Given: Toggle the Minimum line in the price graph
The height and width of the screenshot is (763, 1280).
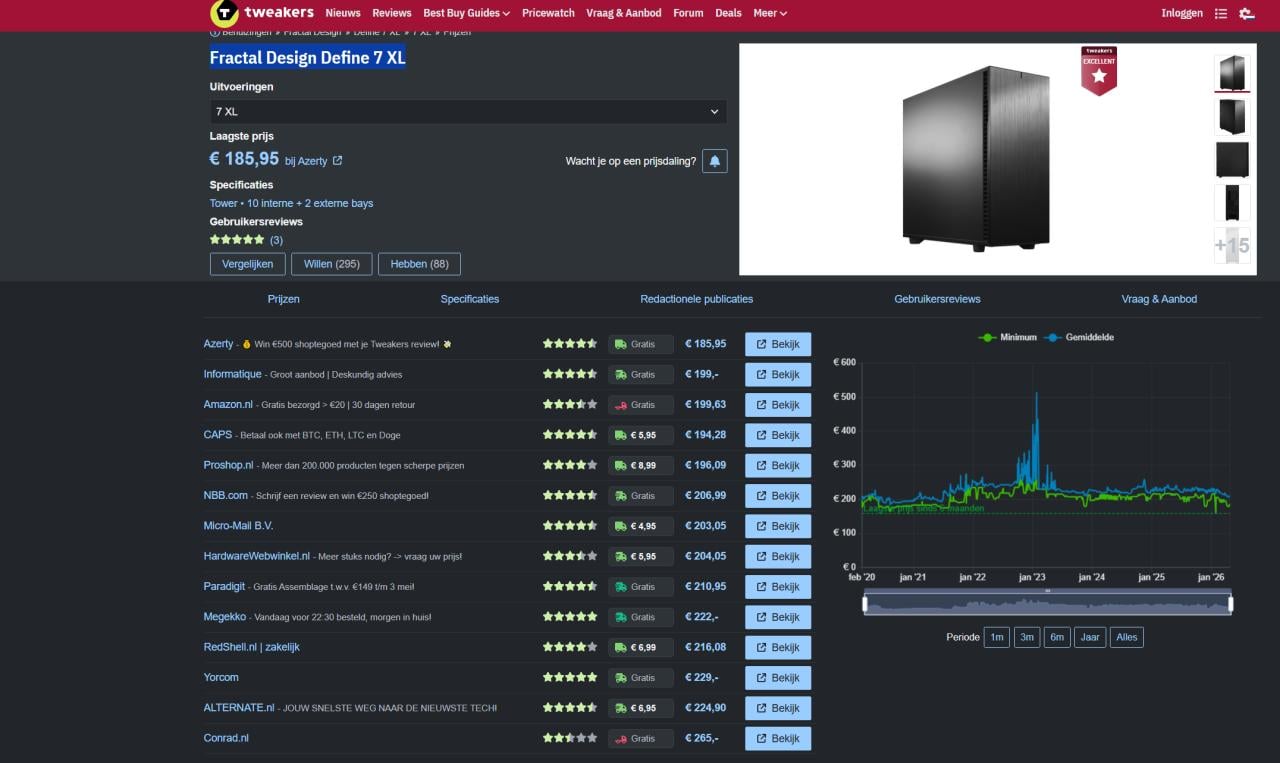Looking at the screenshot, I should tap(1006, 337).
